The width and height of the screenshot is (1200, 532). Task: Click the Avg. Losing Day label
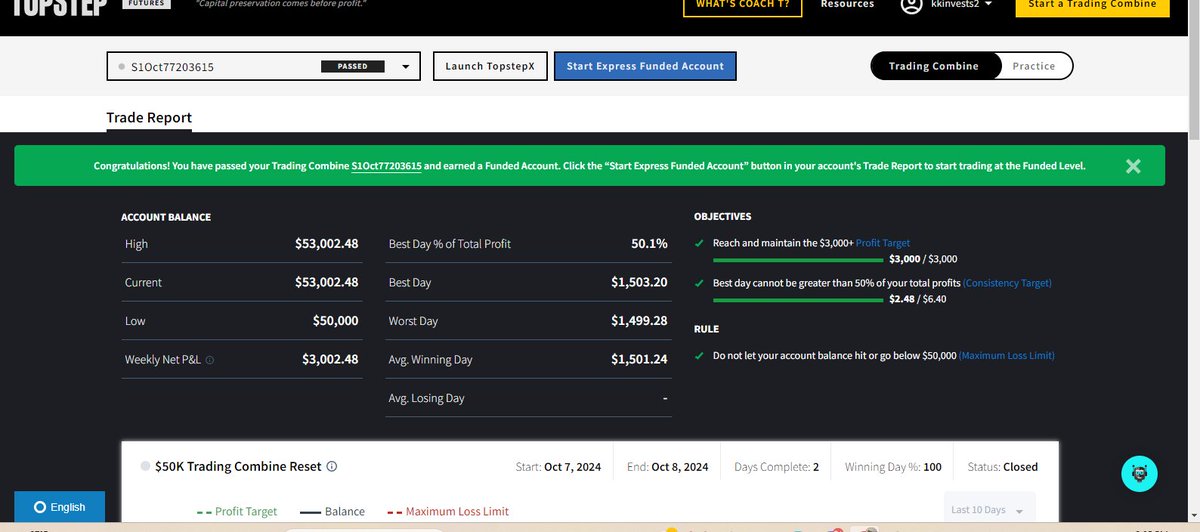(427, 398)
